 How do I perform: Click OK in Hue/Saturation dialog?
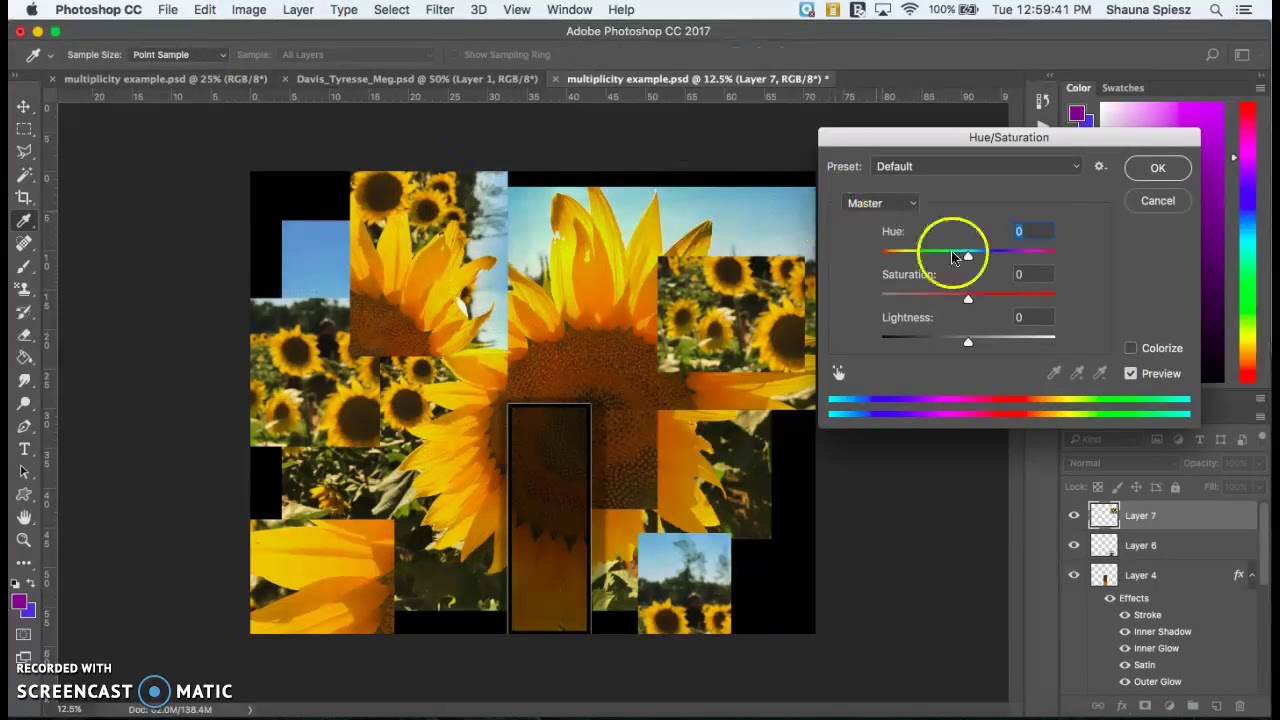click(x=1157, y=168)
